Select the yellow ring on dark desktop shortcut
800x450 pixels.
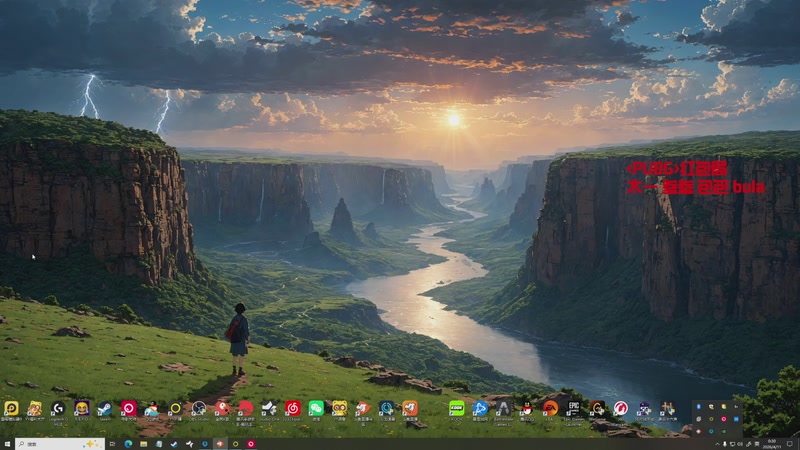tap(175, 408)
